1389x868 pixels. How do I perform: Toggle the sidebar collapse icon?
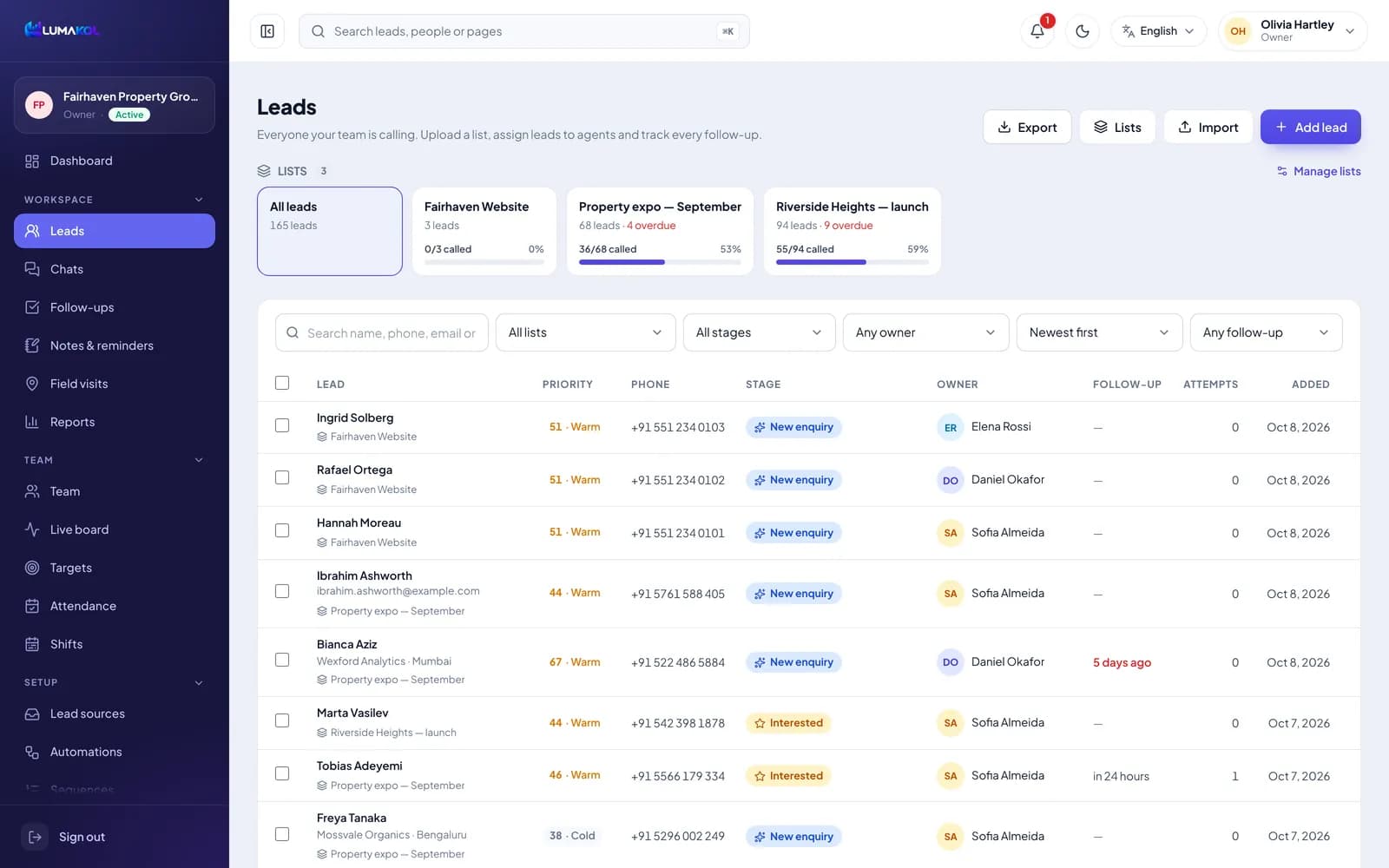(267, 31)
